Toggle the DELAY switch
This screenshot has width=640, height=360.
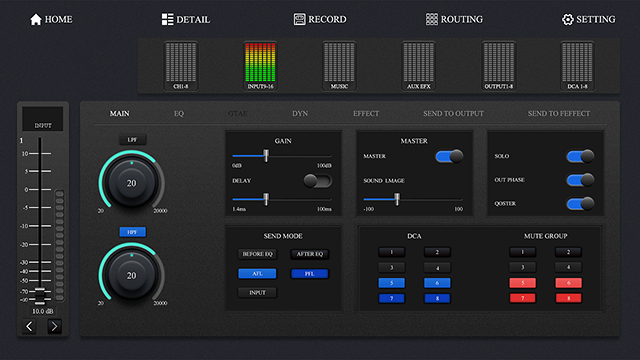click(318, 181)
